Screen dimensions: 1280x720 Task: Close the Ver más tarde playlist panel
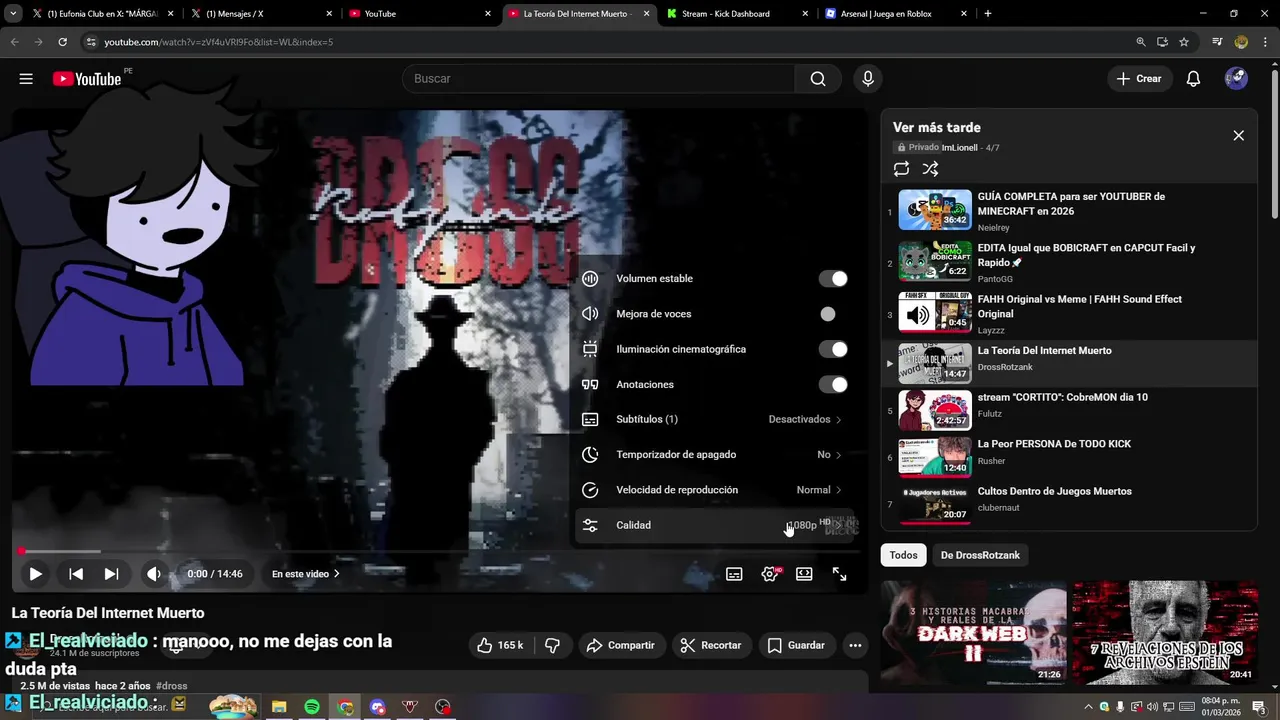(x=1238, y=135)
